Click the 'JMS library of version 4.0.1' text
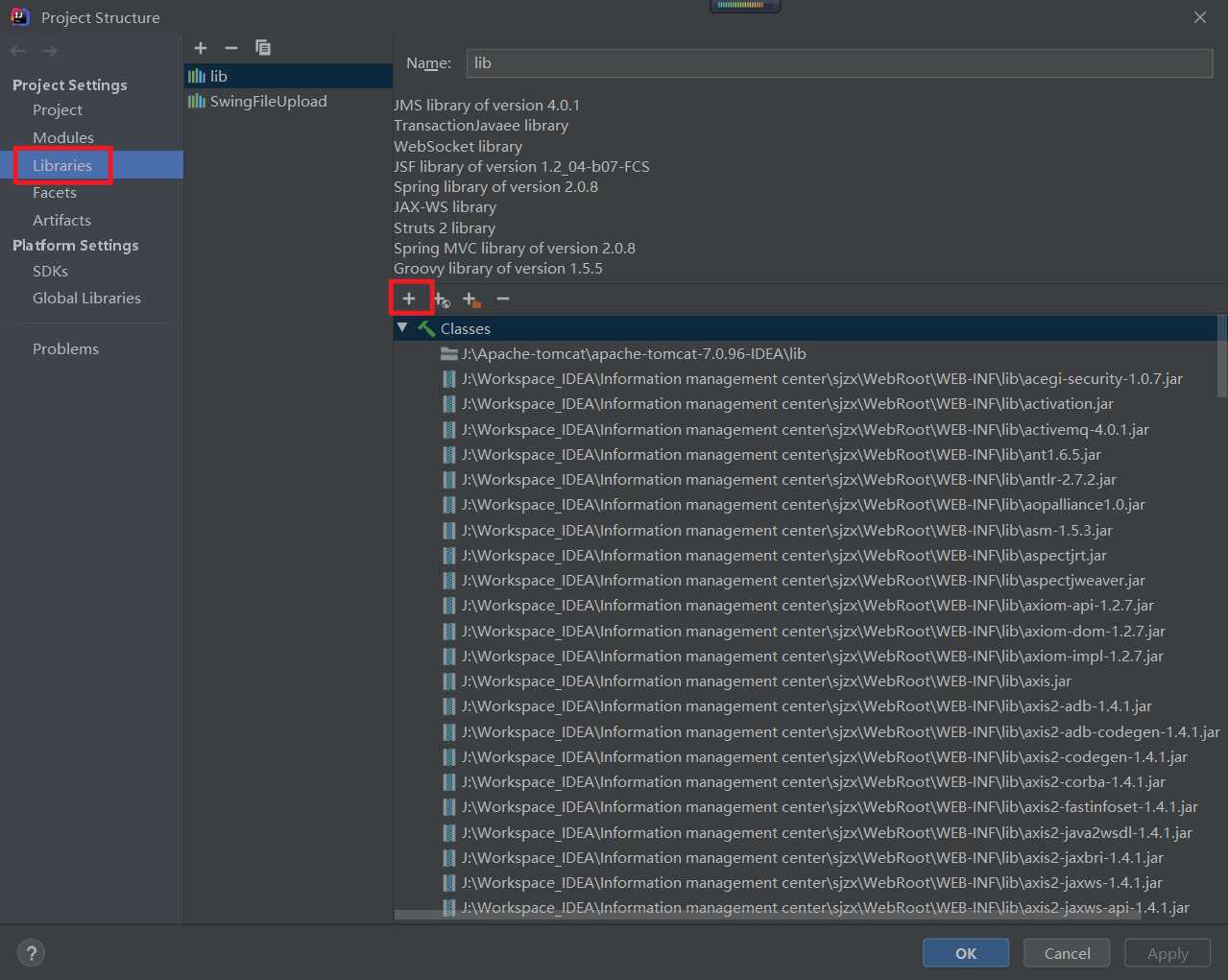The width and height of the screenshot is (1228, 980). (x=487, y=106)
